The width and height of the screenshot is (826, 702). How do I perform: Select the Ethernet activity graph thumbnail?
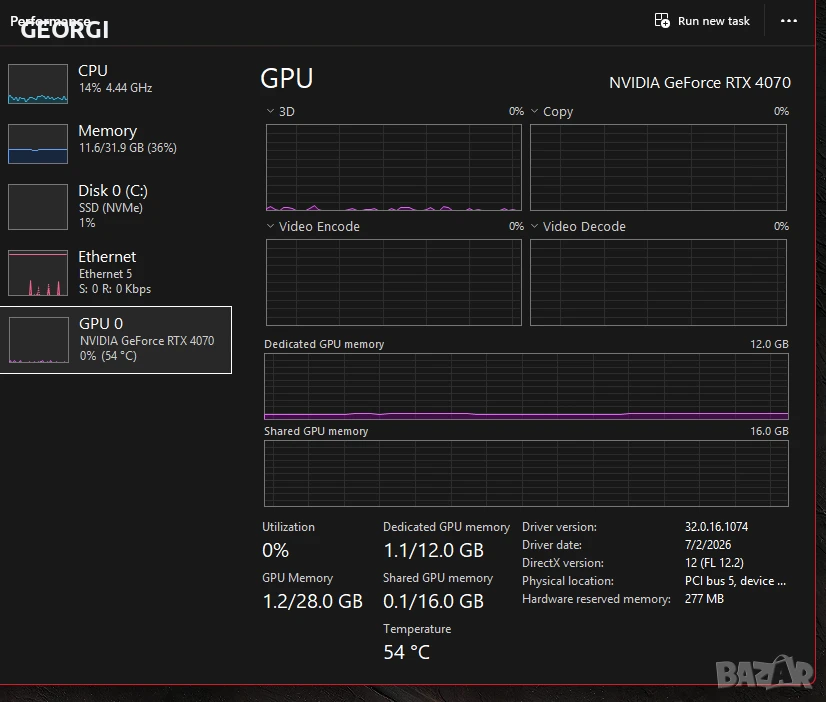[38, 273]
